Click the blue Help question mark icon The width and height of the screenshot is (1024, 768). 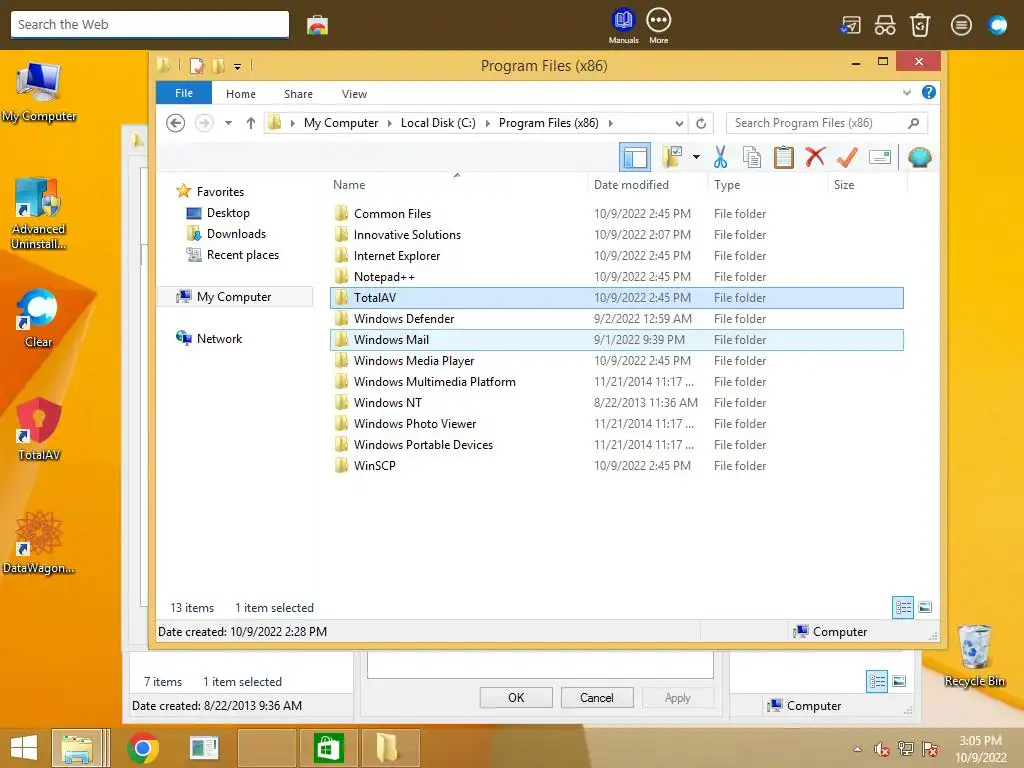[x=929, y=93]
